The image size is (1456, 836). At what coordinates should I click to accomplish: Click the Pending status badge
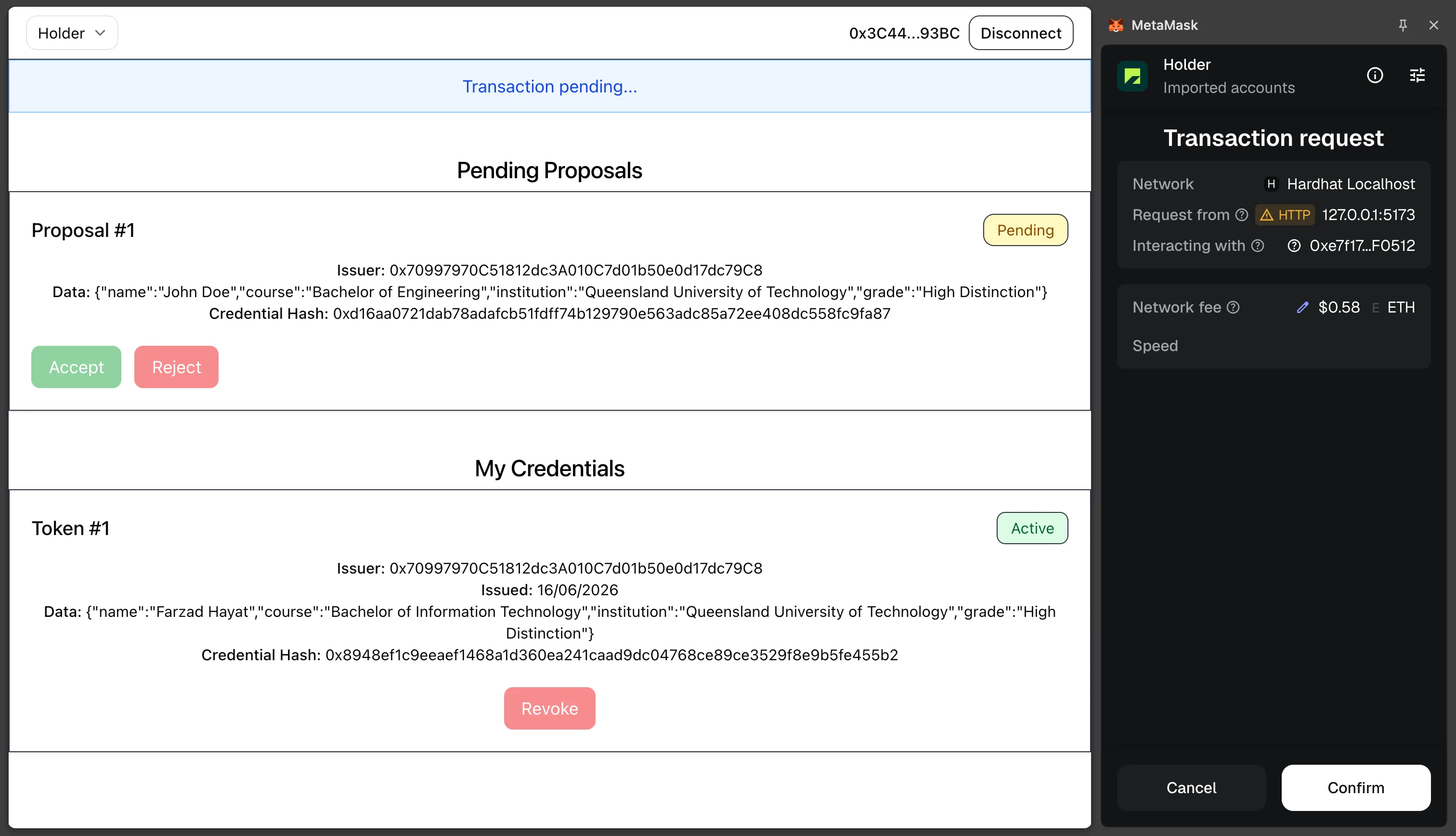tap(1026, 230)
